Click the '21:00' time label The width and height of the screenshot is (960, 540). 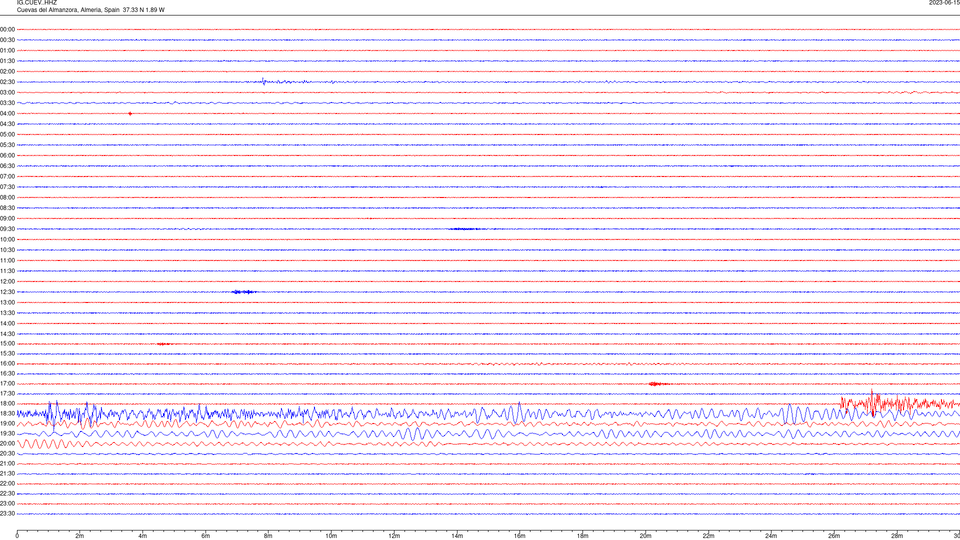pos(7,464)
